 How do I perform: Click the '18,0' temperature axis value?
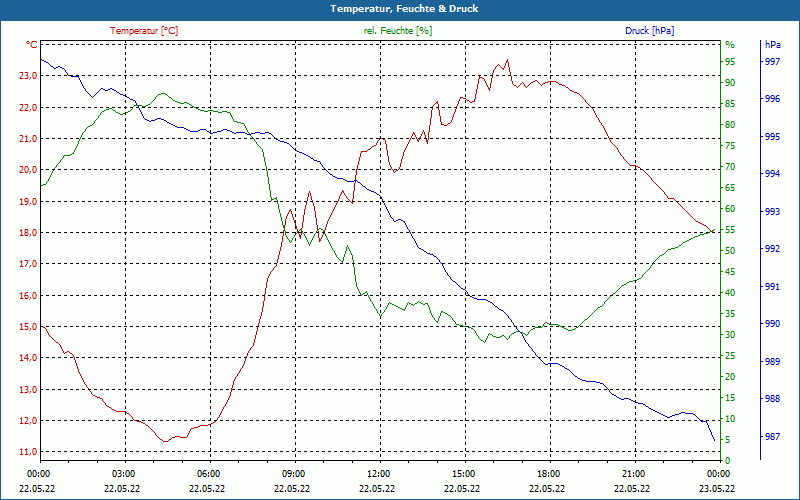point(28,233)
